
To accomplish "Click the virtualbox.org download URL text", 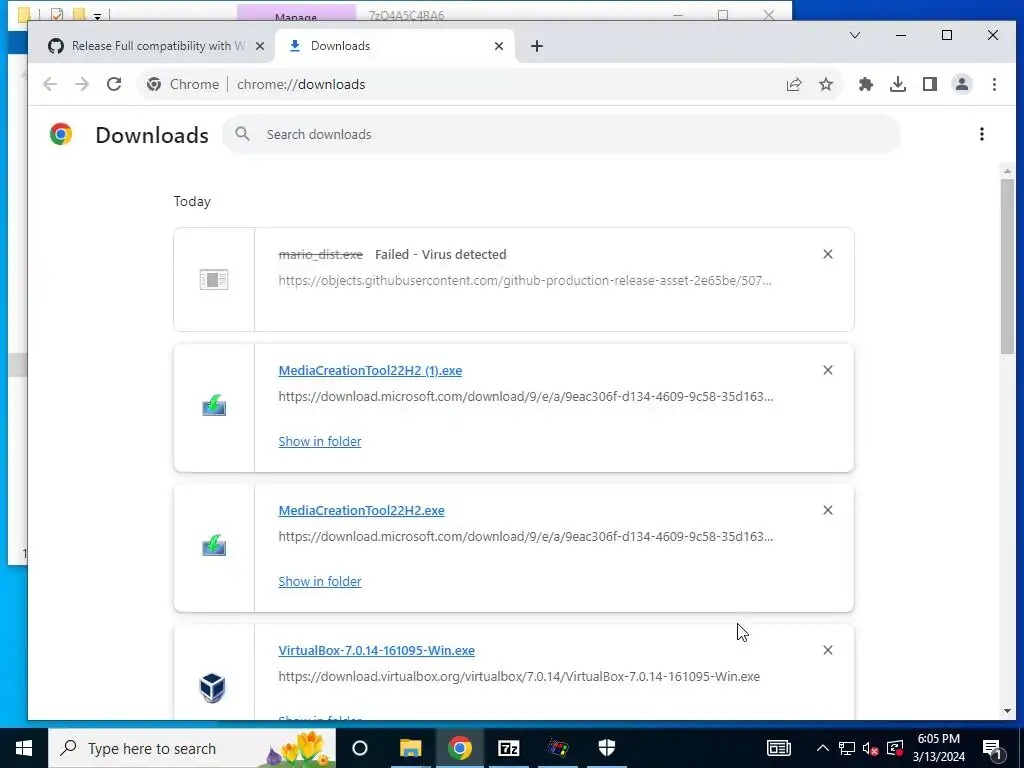I will point(519,677).
